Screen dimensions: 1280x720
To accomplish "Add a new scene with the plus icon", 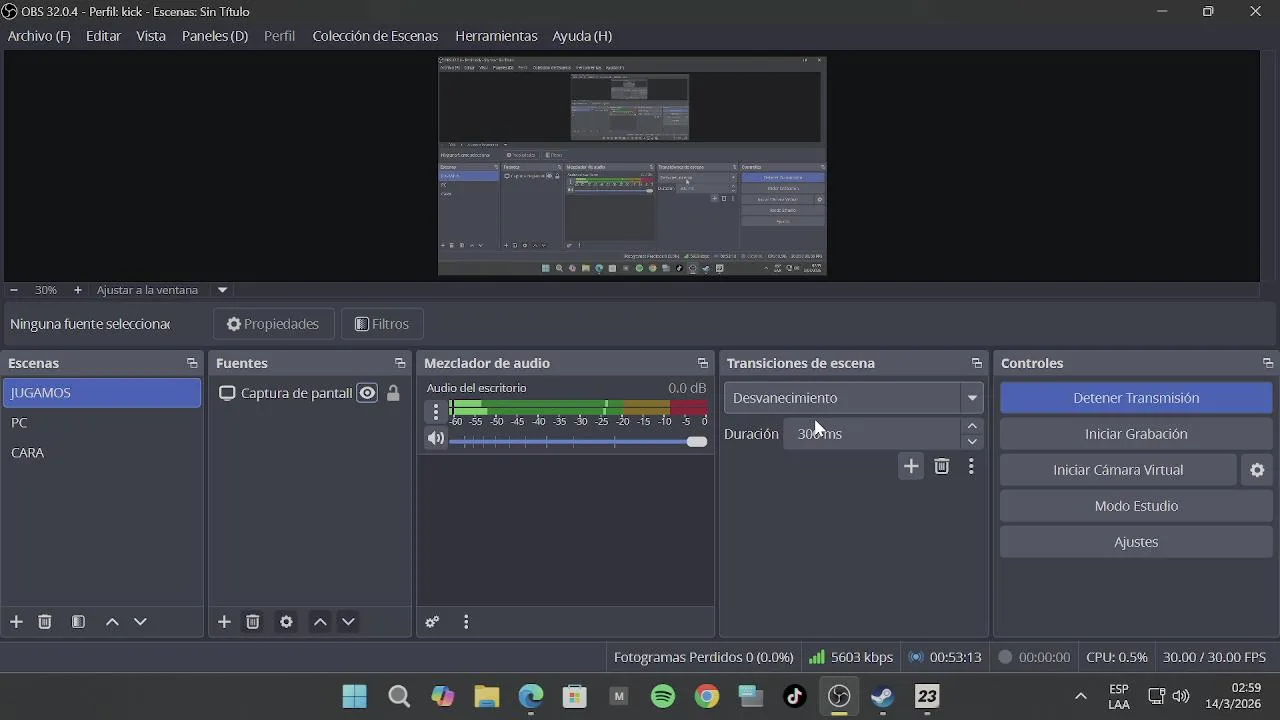I will pyautogui.click(x=16, y=622).
